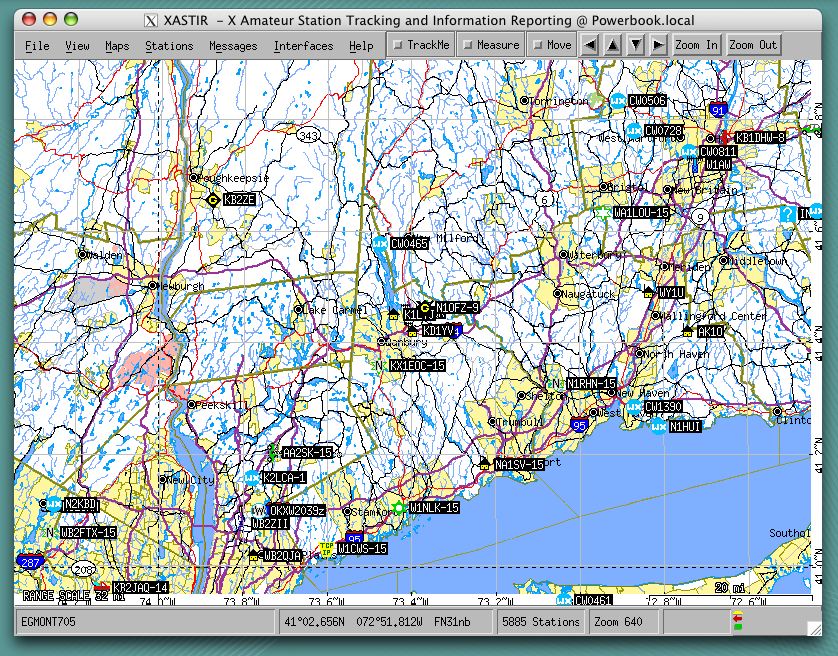Click the interface status indicator lights
This screenshot has width=838, height=656.
pos(738,620)
